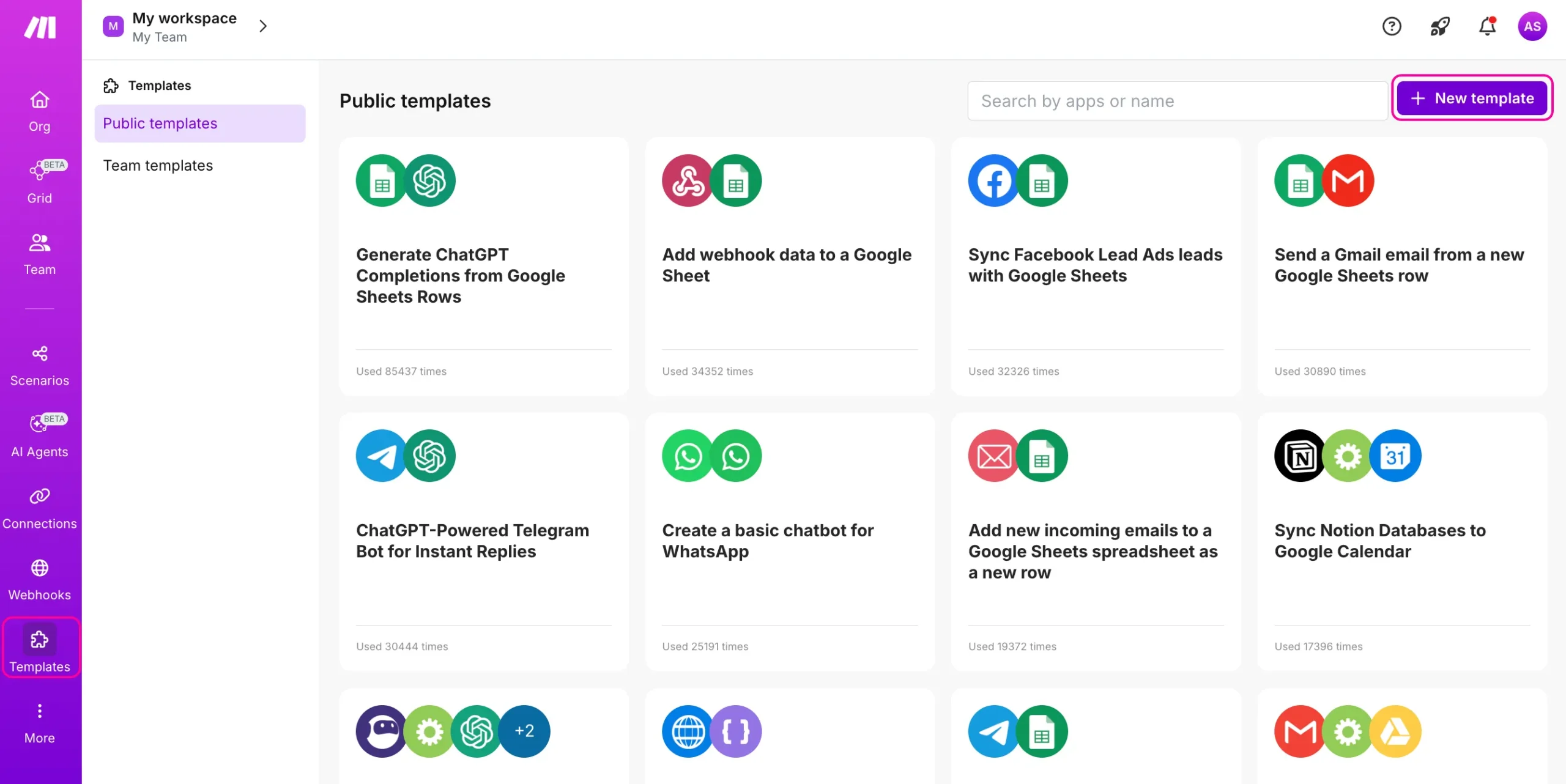This screenshot has width=1566, height=784.
Task: Click the Search by apps or name field
Action: (x=1176, y=100)
